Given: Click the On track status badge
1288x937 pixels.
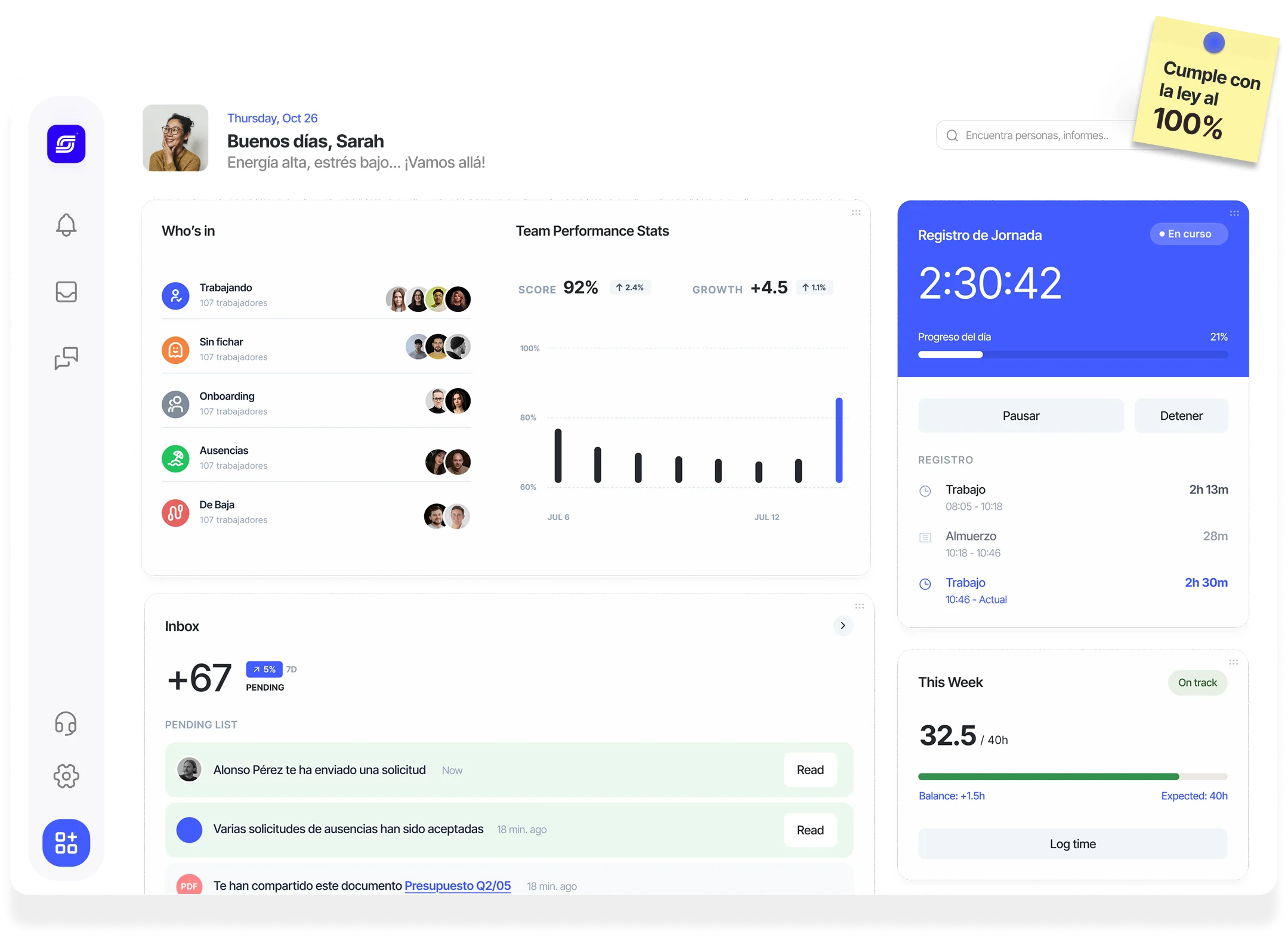Looking at the screenshot, I should coord(1197,682).
